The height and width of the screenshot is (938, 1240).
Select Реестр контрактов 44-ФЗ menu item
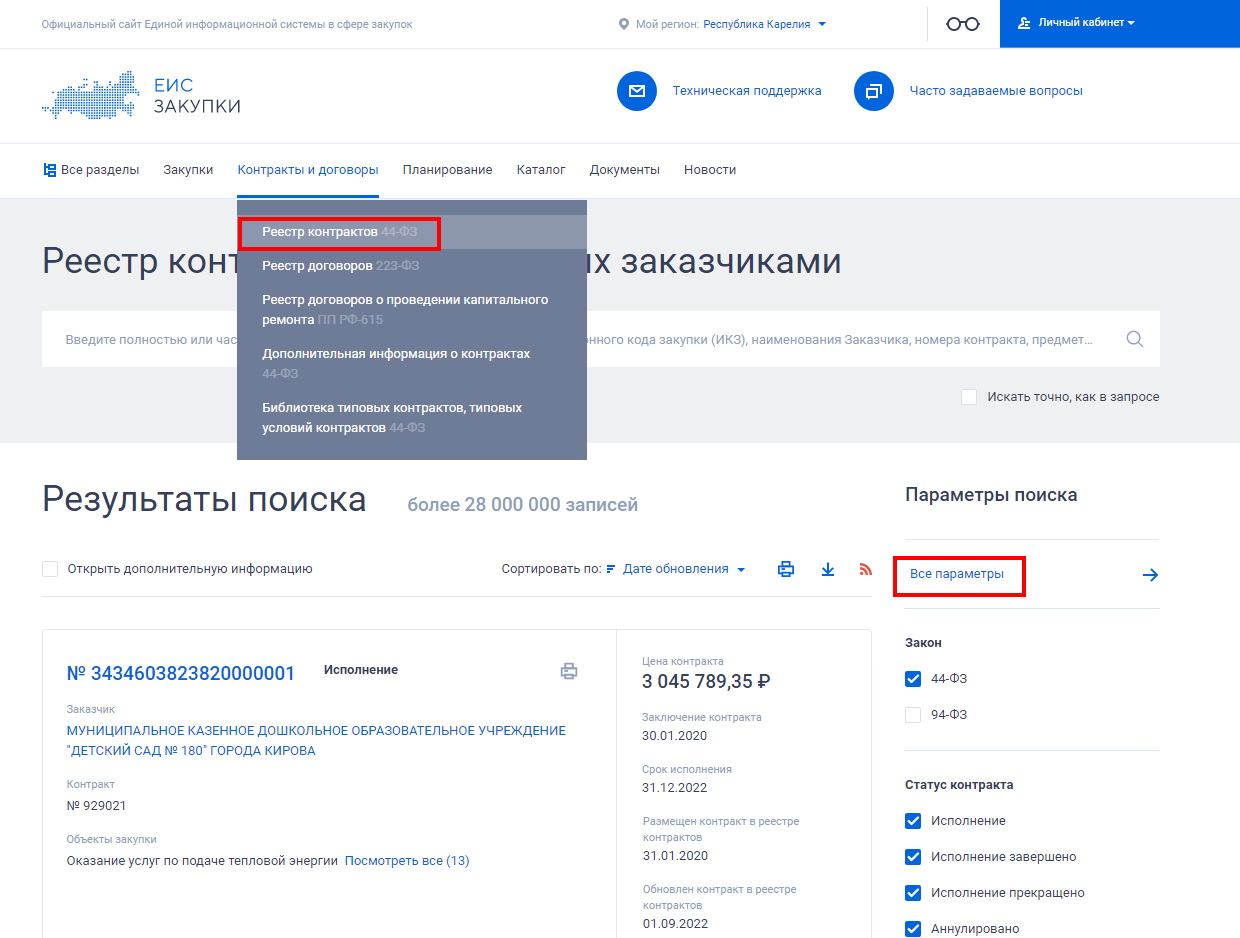[x=412, y=232]
